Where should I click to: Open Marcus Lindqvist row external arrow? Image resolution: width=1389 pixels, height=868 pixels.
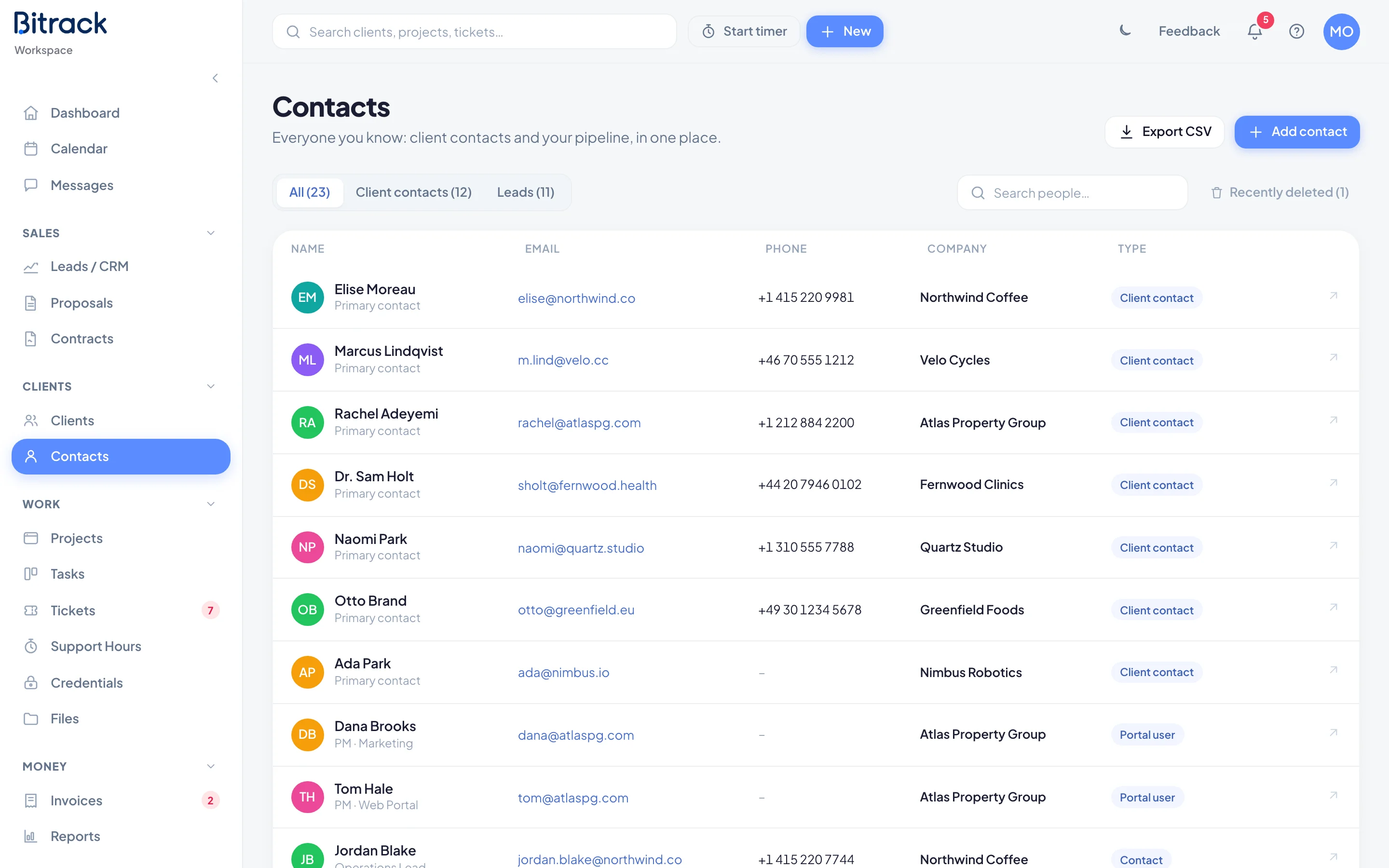pyautogui.click(x=1334, y=358)
